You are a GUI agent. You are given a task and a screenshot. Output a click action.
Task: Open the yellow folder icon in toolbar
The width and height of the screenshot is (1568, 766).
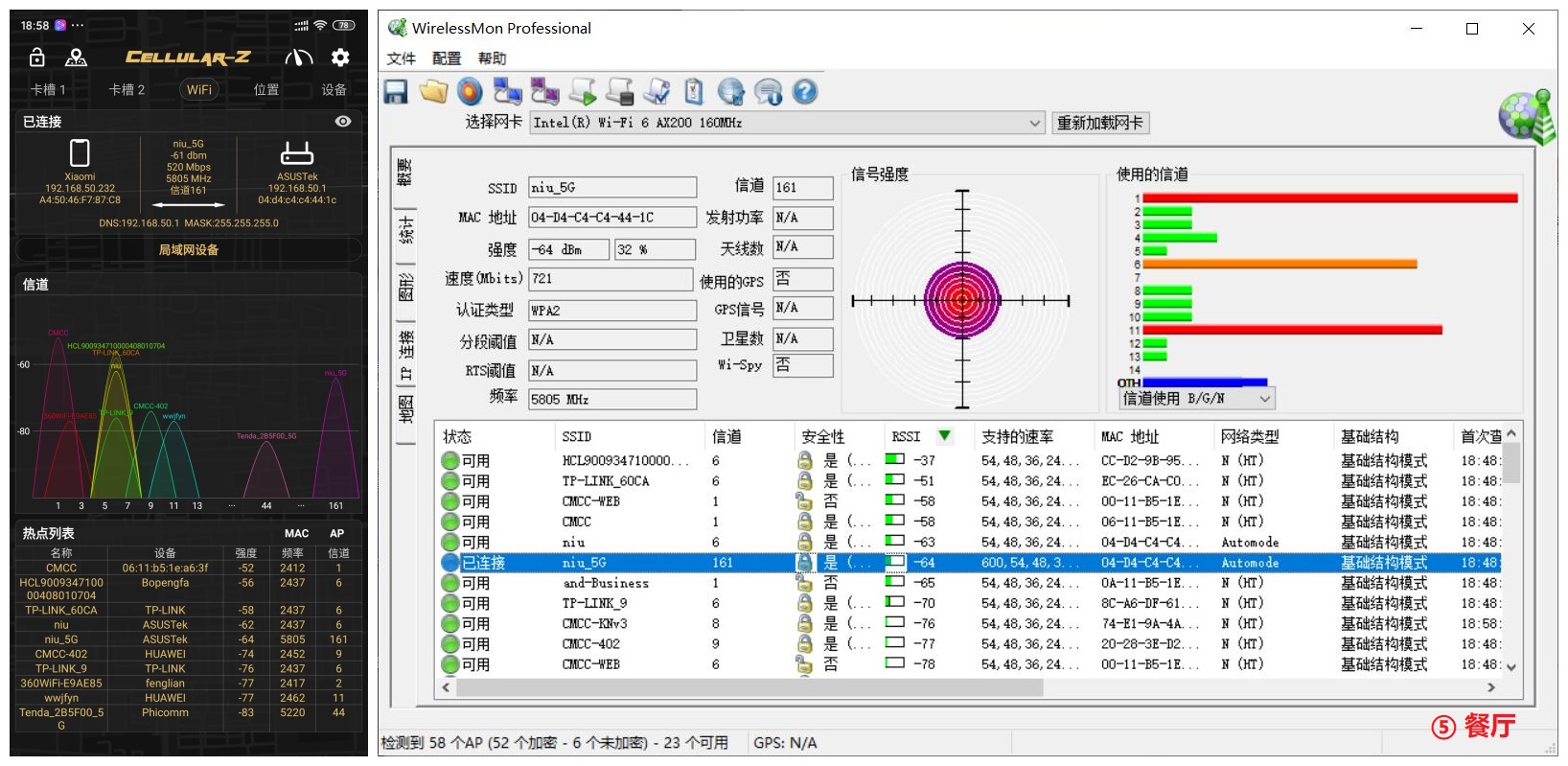pos(433,92)
